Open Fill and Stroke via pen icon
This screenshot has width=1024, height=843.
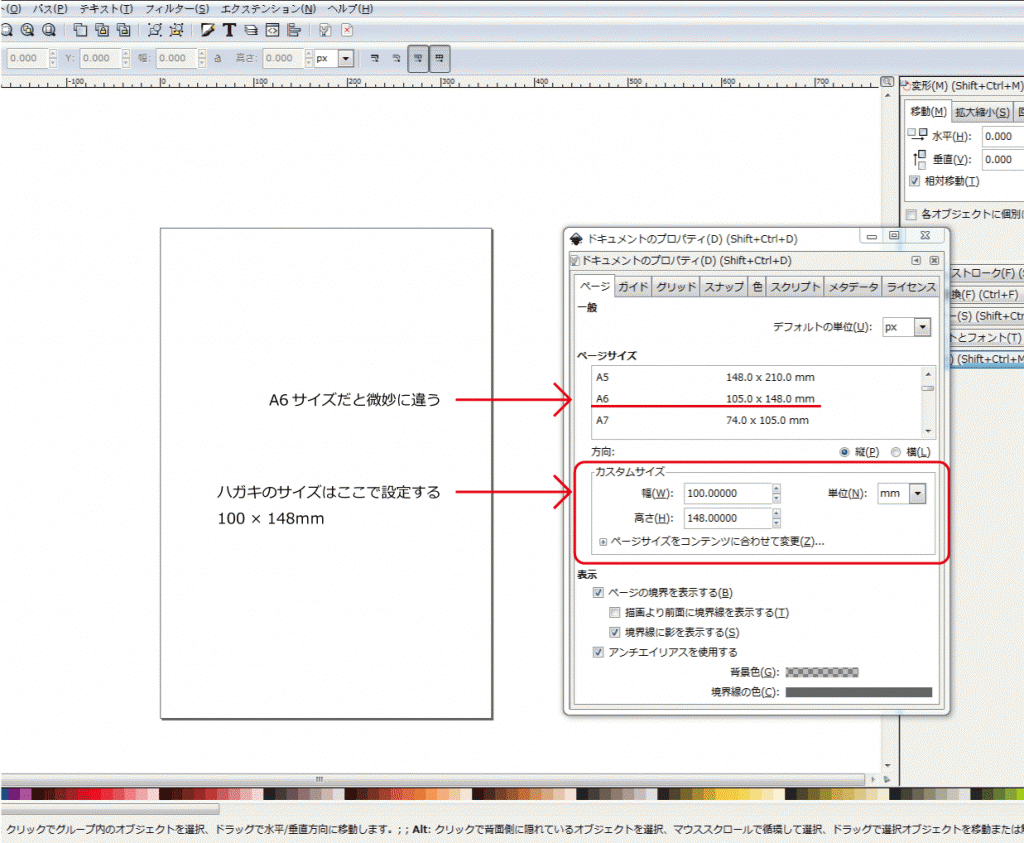(208, 30)
